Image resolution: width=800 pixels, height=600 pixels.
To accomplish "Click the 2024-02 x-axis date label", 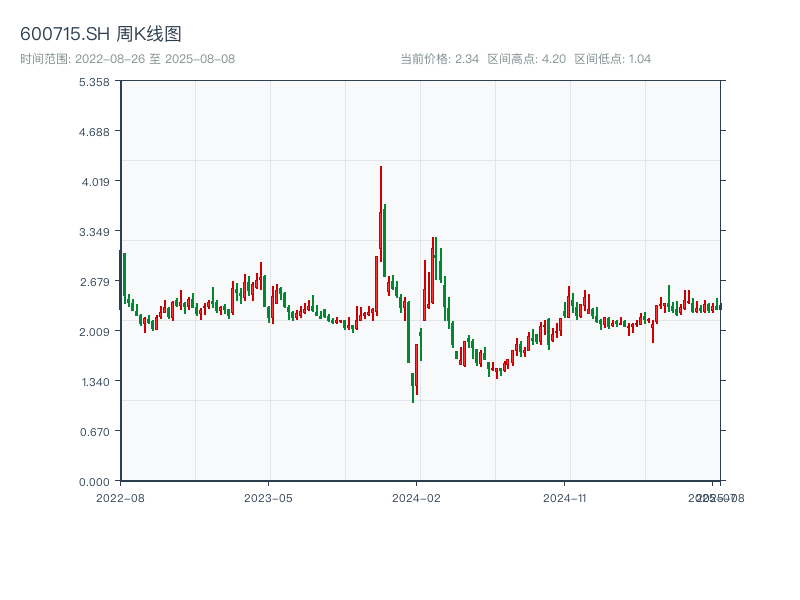I will click(x=417, y=497).
